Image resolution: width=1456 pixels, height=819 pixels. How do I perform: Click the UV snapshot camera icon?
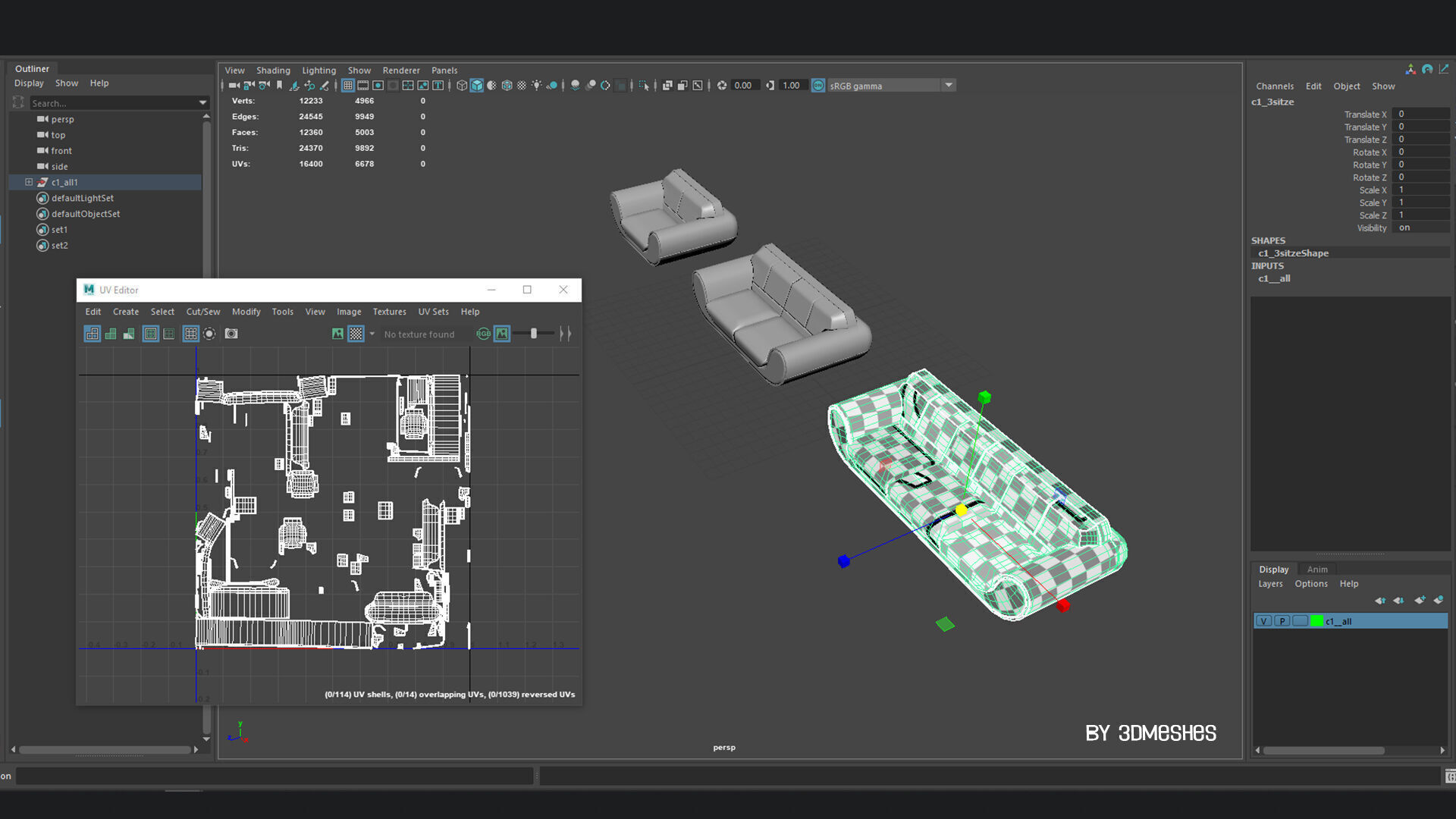coord(231,334)
